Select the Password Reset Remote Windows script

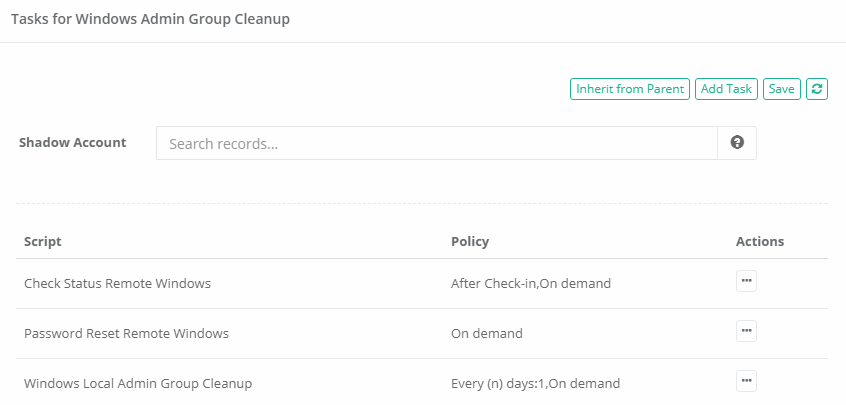126,333
